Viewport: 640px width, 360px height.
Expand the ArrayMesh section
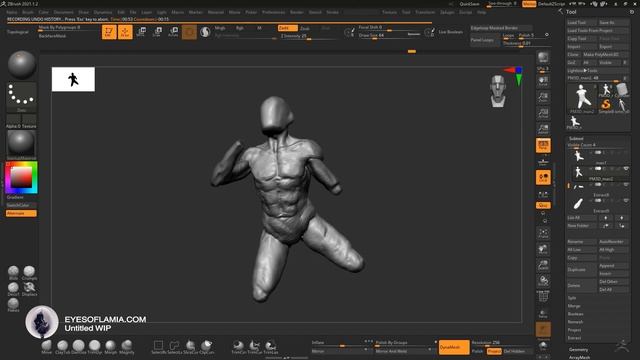pos(580,357)
